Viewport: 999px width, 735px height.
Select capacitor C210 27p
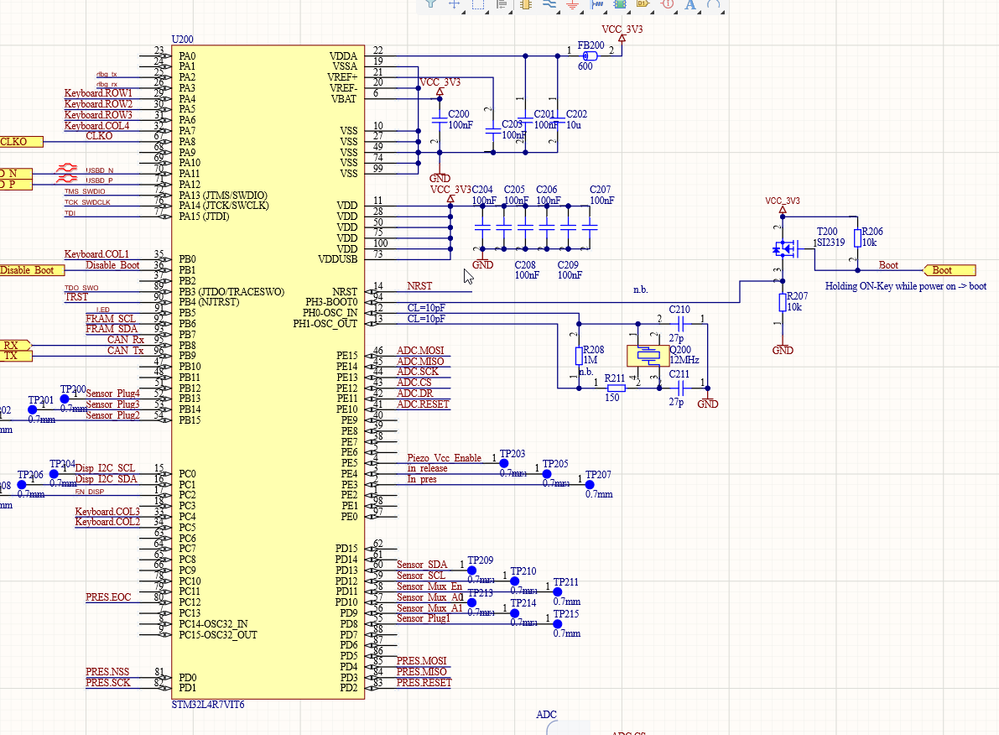tap(680, 324)
